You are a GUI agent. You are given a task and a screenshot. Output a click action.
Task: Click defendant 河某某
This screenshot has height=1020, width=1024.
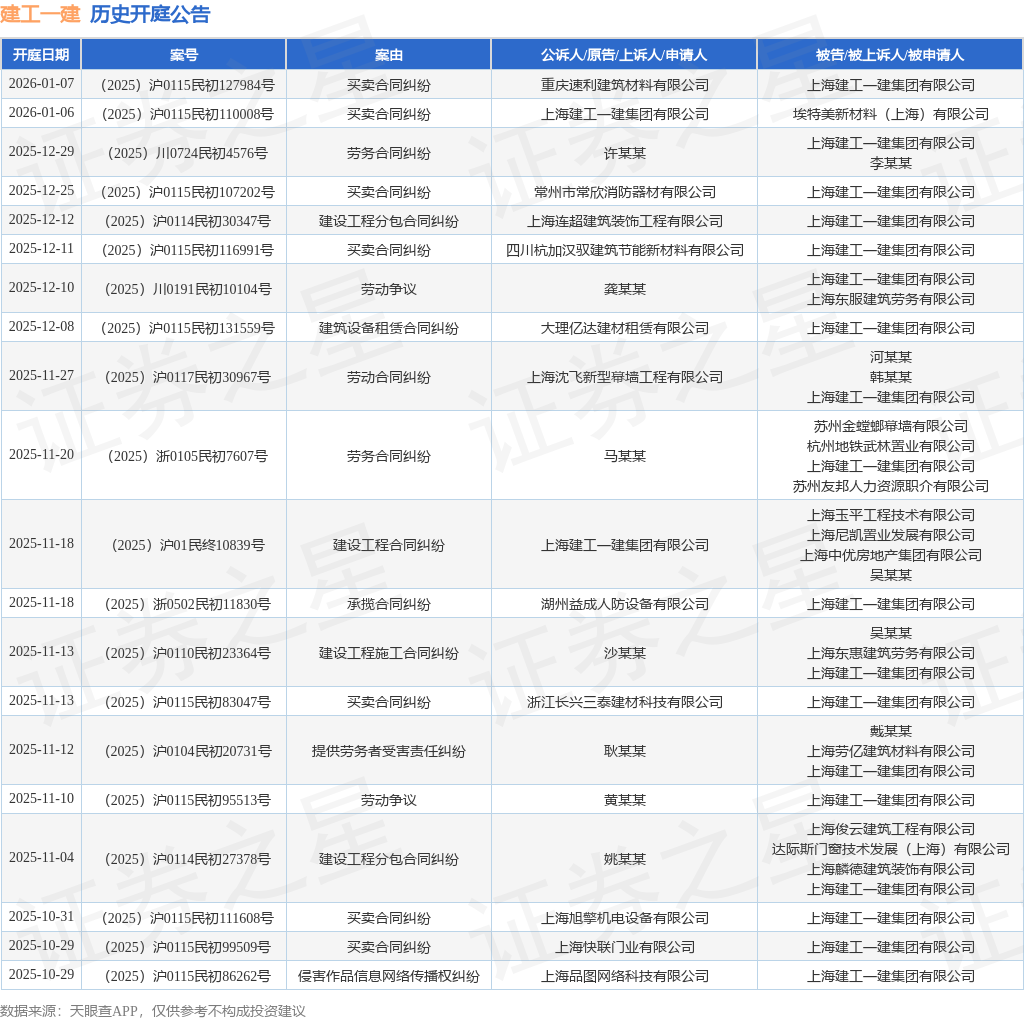pyautogui.click(x=890, y=357)
